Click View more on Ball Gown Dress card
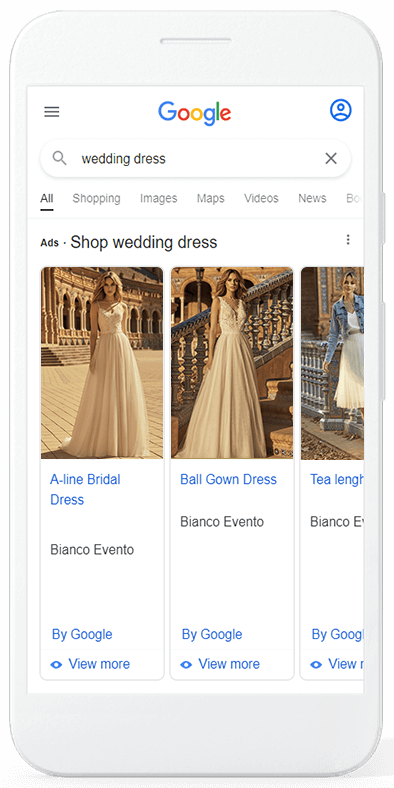This screenshot has height=788, width=394. (x=229, y=664)
